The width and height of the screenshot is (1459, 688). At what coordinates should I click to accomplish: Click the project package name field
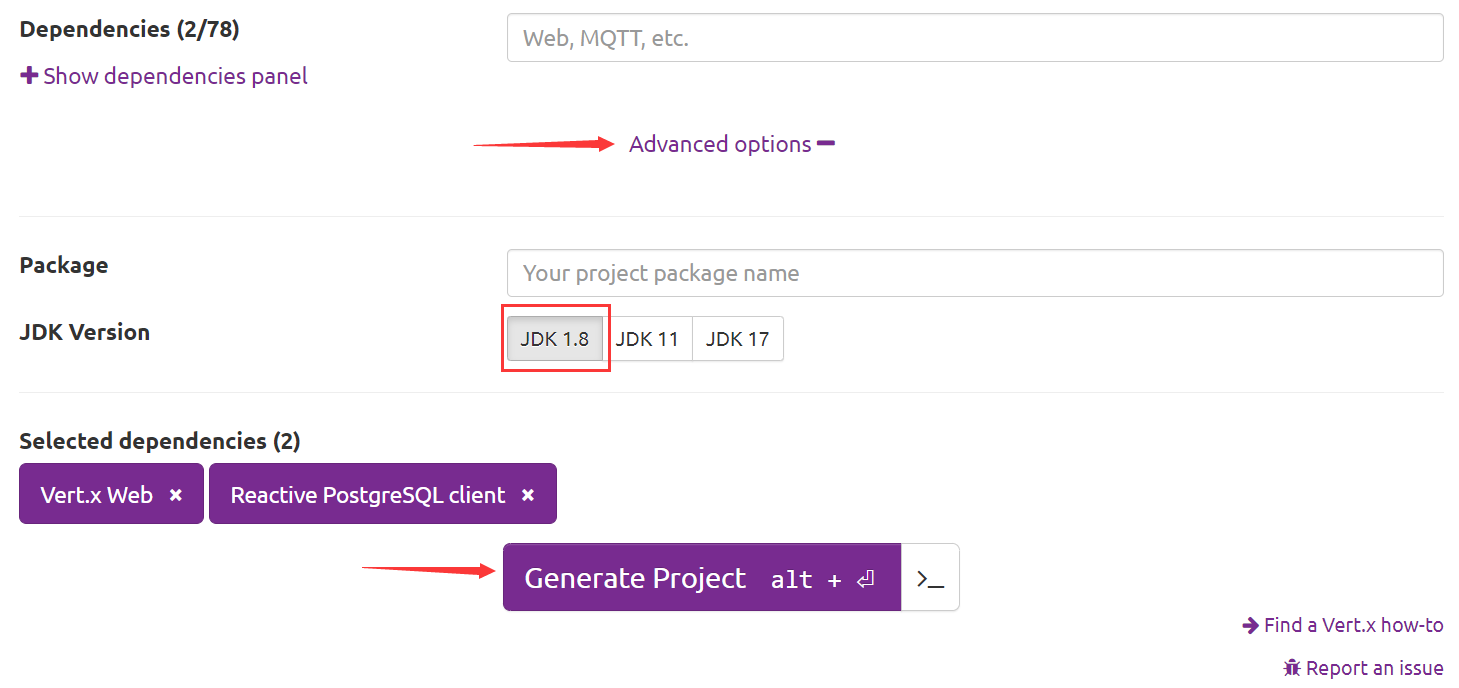(975, 273)
